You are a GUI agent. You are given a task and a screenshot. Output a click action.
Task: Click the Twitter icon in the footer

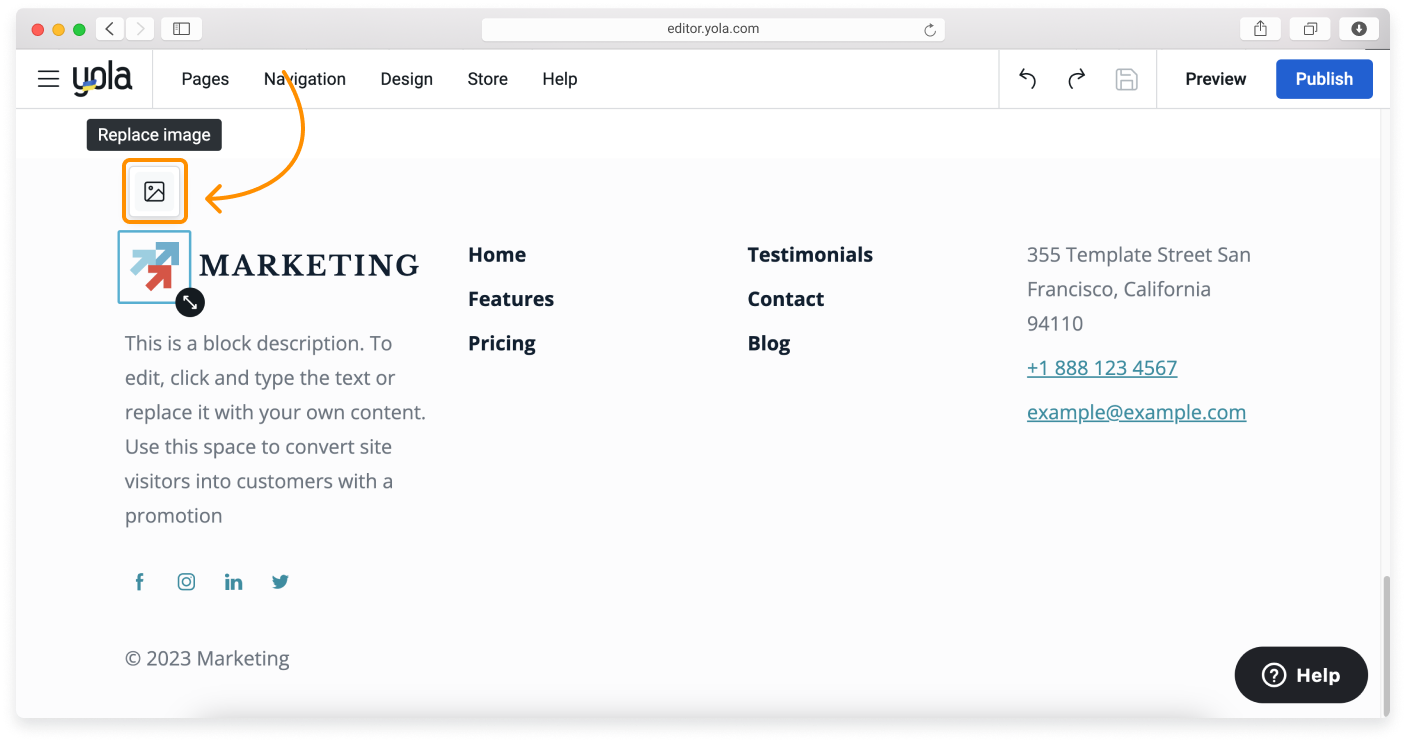pos(280,581)
